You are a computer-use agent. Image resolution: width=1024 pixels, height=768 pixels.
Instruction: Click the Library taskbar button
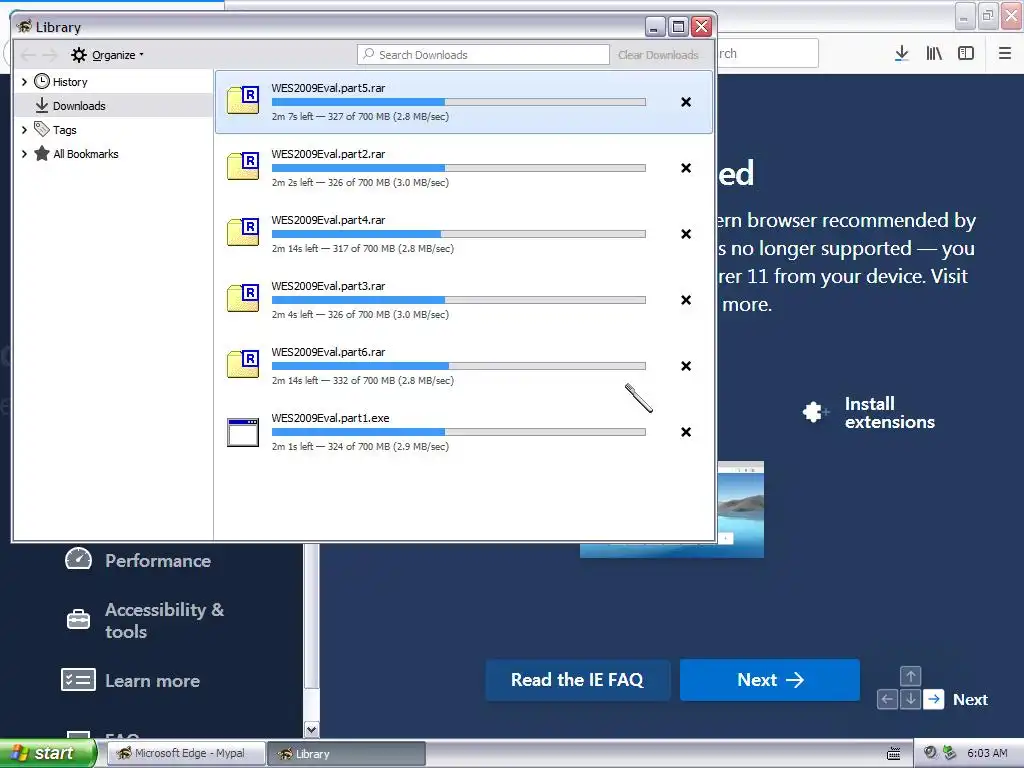pos(346,754)
